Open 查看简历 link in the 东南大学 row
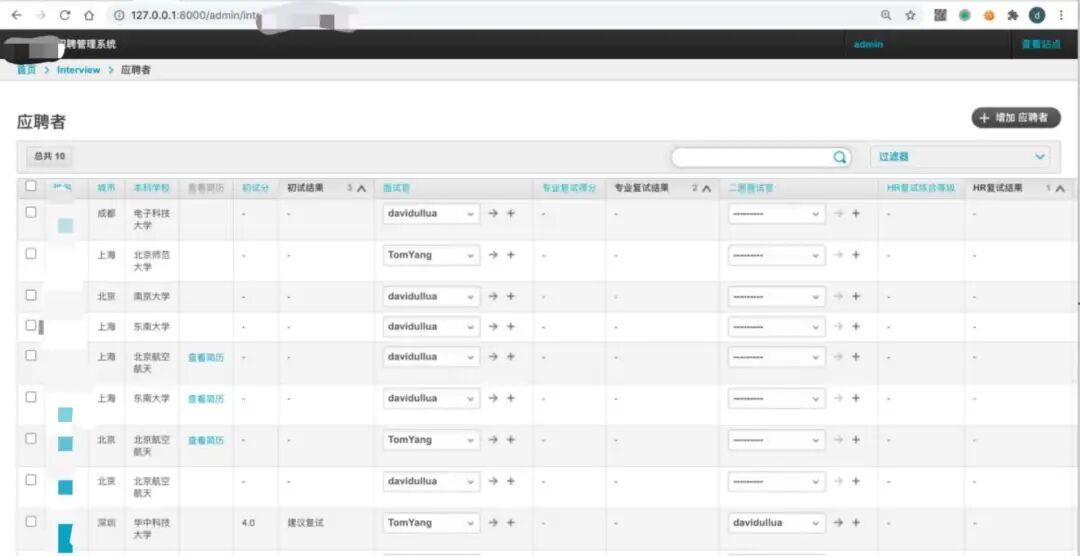Screen dimensions: 1080x556 (206, 399)
